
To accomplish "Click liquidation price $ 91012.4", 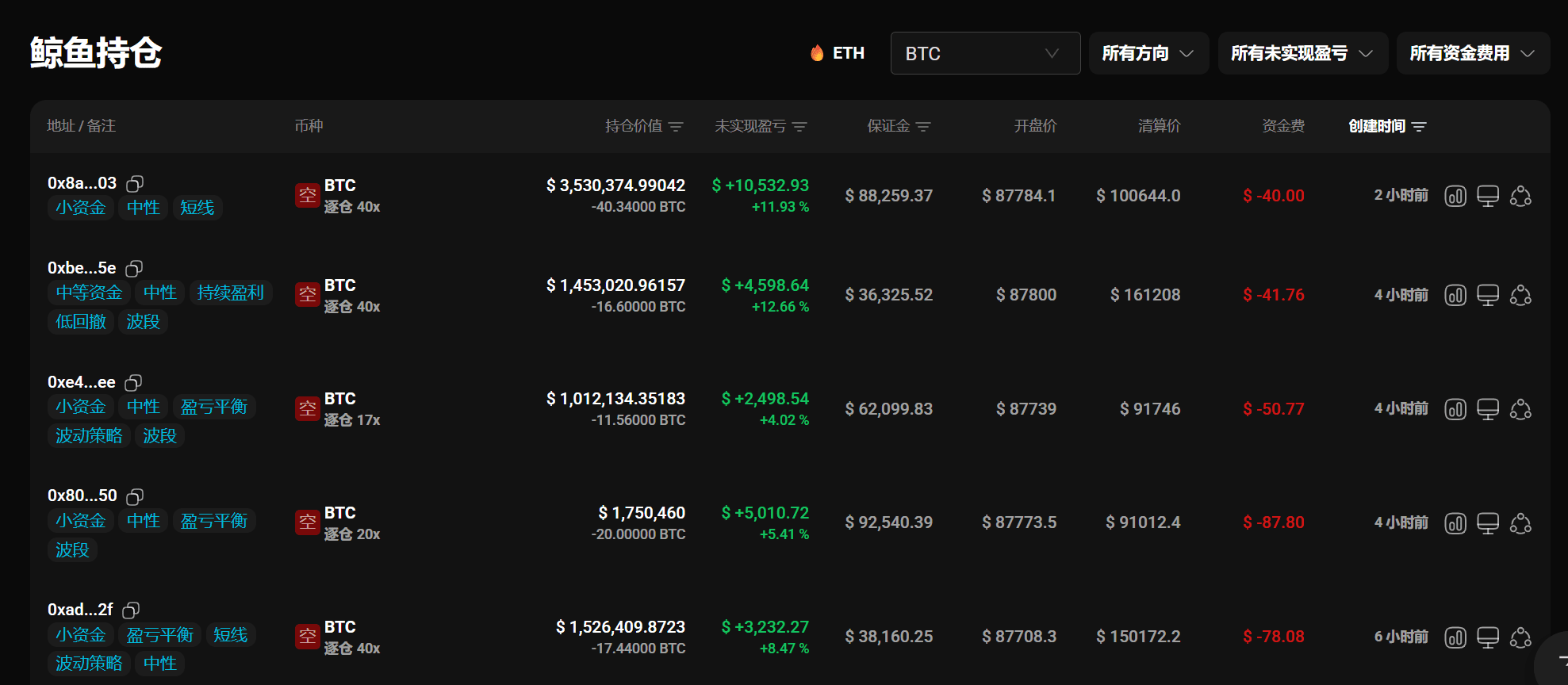I will (x=1143, y=522).
